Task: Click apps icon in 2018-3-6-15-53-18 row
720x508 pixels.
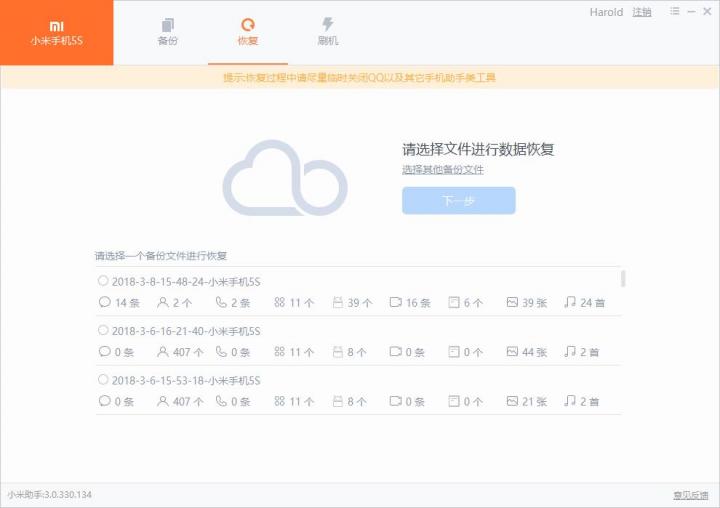Action: pos(280,401)
